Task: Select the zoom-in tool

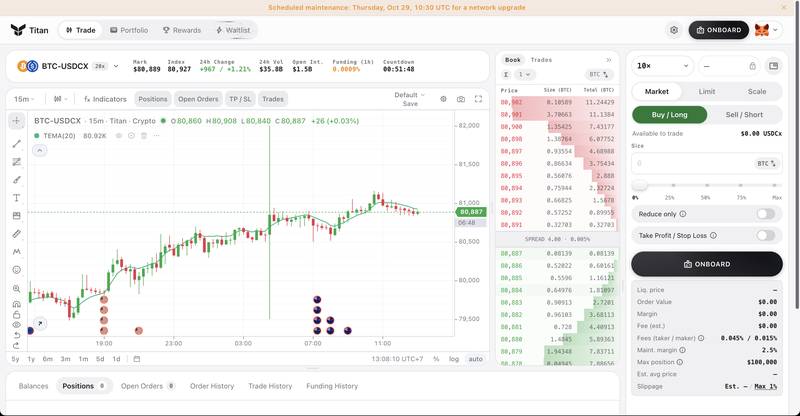Action: (x=16, y=289)
